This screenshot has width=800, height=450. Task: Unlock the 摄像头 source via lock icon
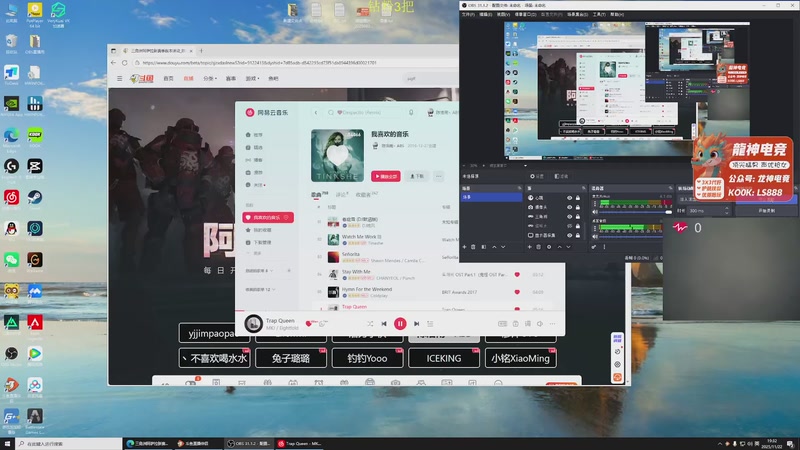(x=578, y=207)
